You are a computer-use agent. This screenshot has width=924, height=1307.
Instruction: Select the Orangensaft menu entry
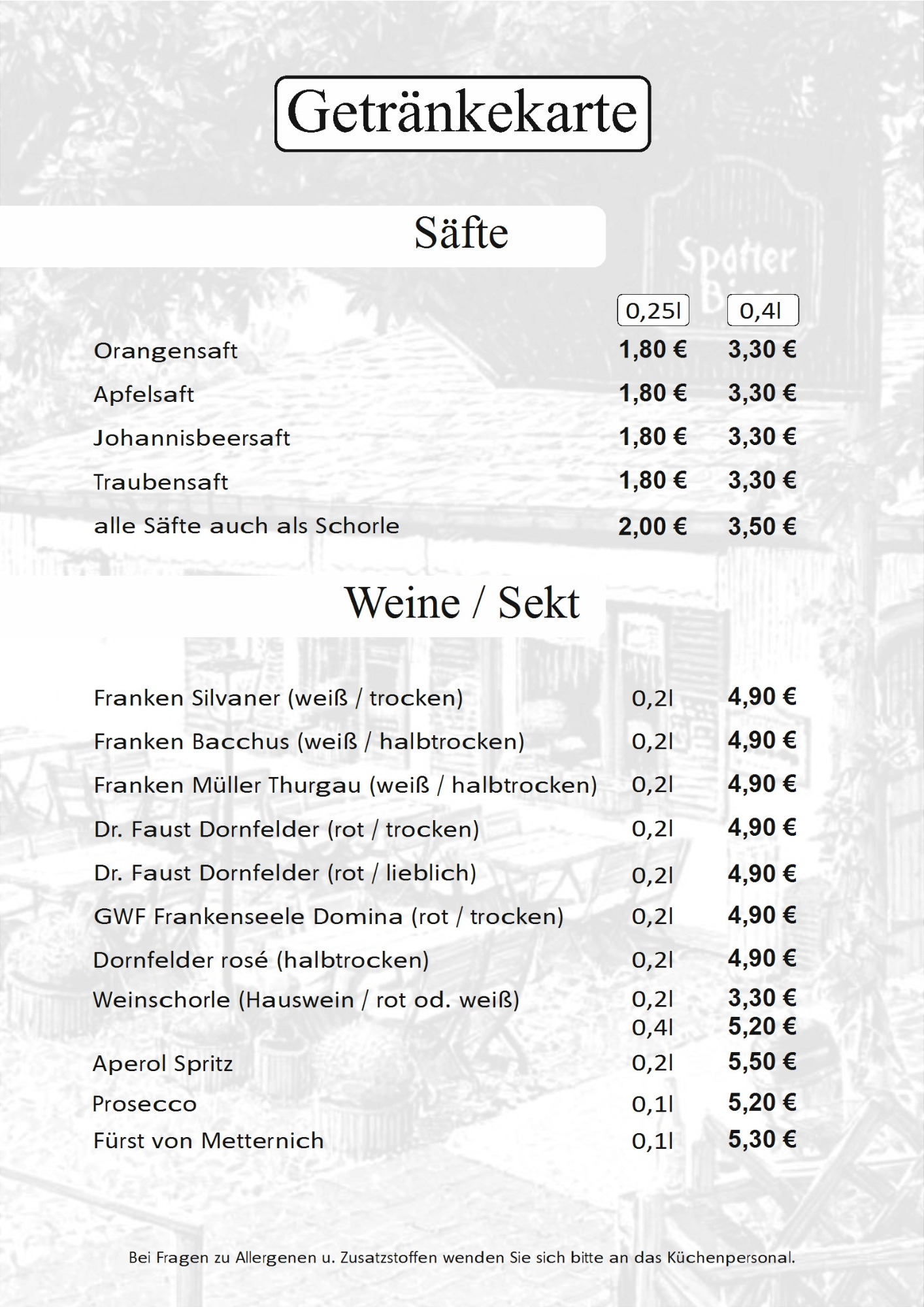pos(166,351)
